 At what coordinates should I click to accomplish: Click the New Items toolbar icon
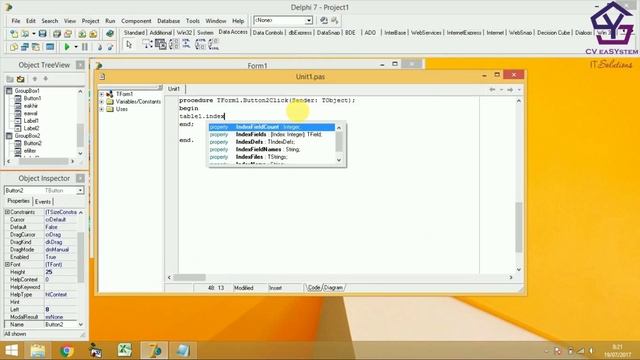(14, 34)
